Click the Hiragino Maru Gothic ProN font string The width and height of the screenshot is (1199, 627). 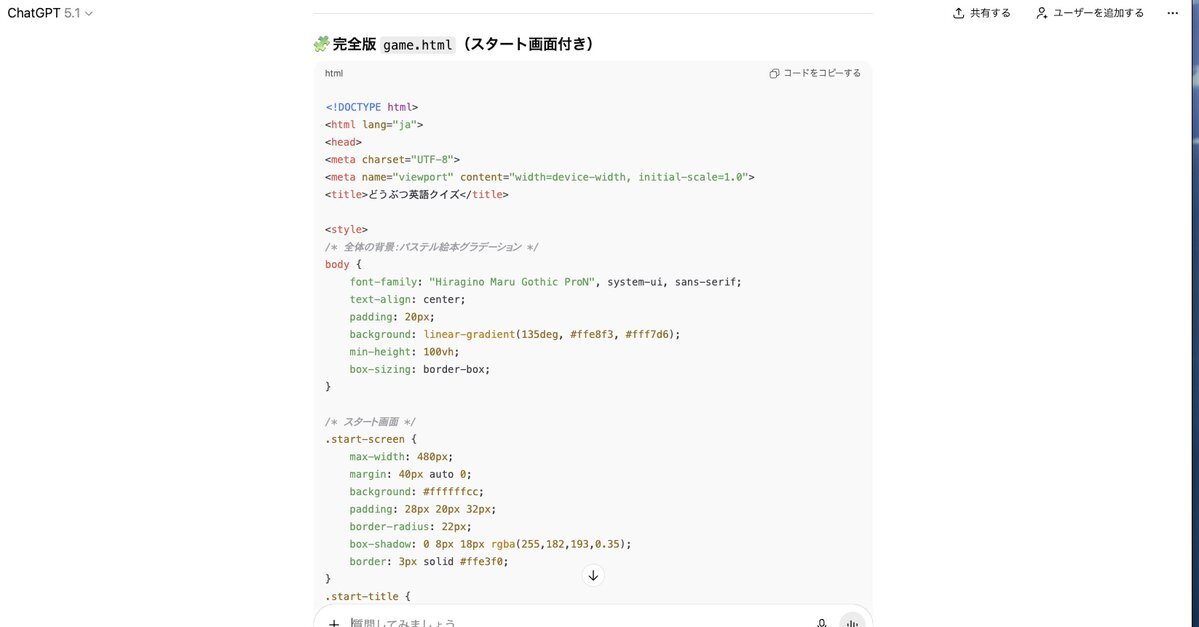tap(512, 282)
